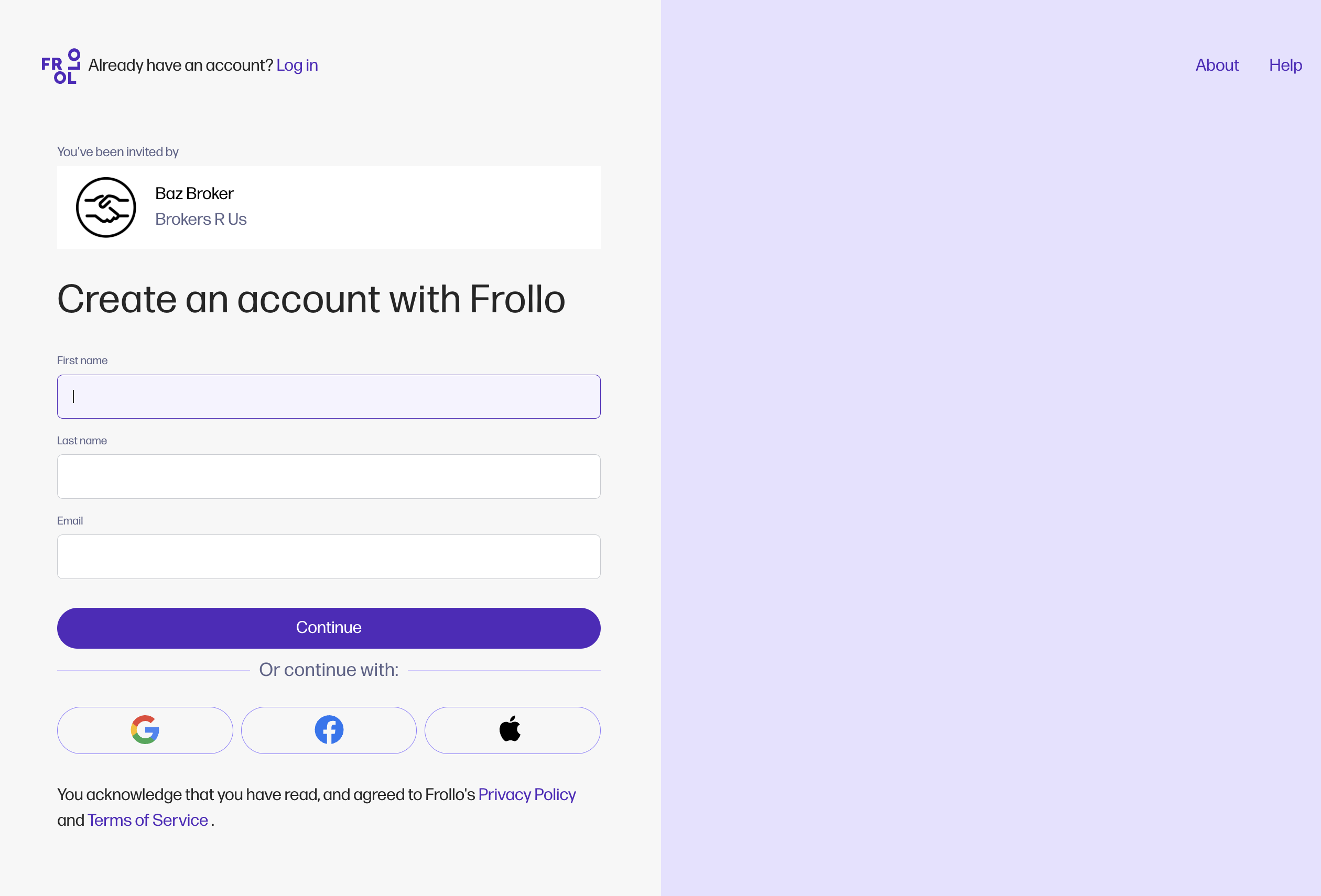
Task: Click the Last name label
Action: pyautogui.click(x=82, y=441)
